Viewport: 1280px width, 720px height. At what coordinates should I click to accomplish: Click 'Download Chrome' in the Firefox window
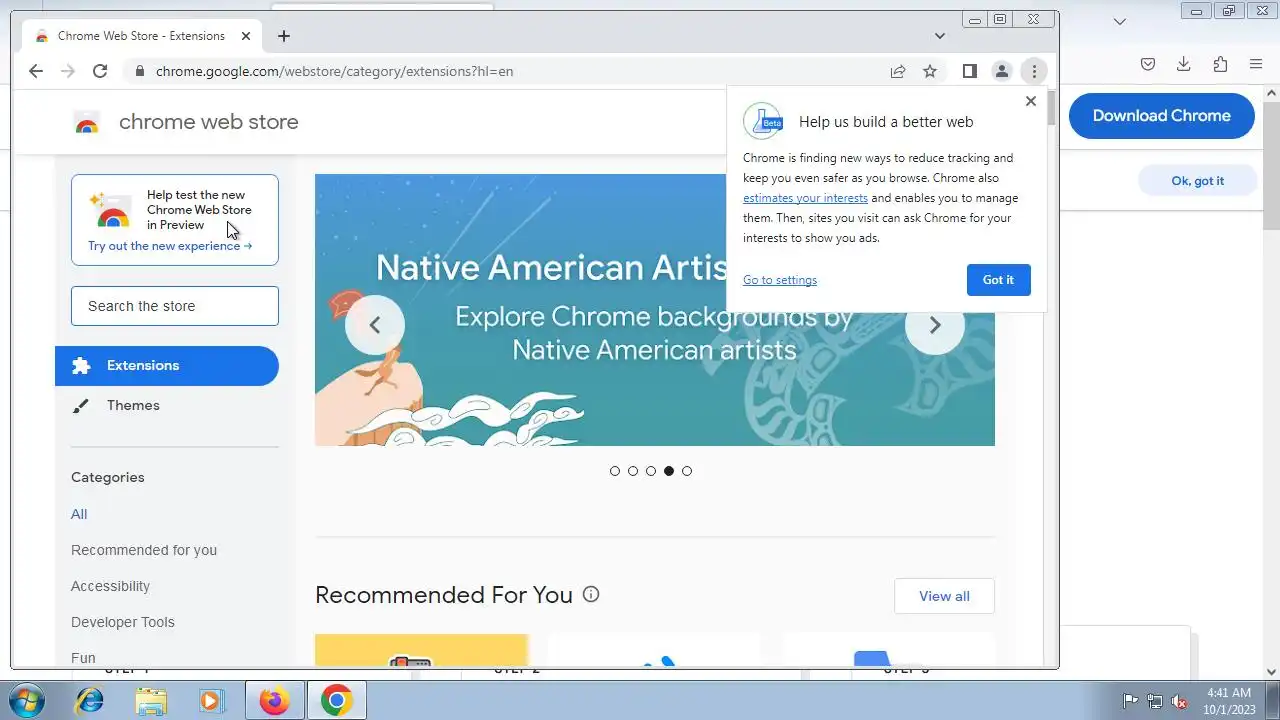tap(1161, 116)
